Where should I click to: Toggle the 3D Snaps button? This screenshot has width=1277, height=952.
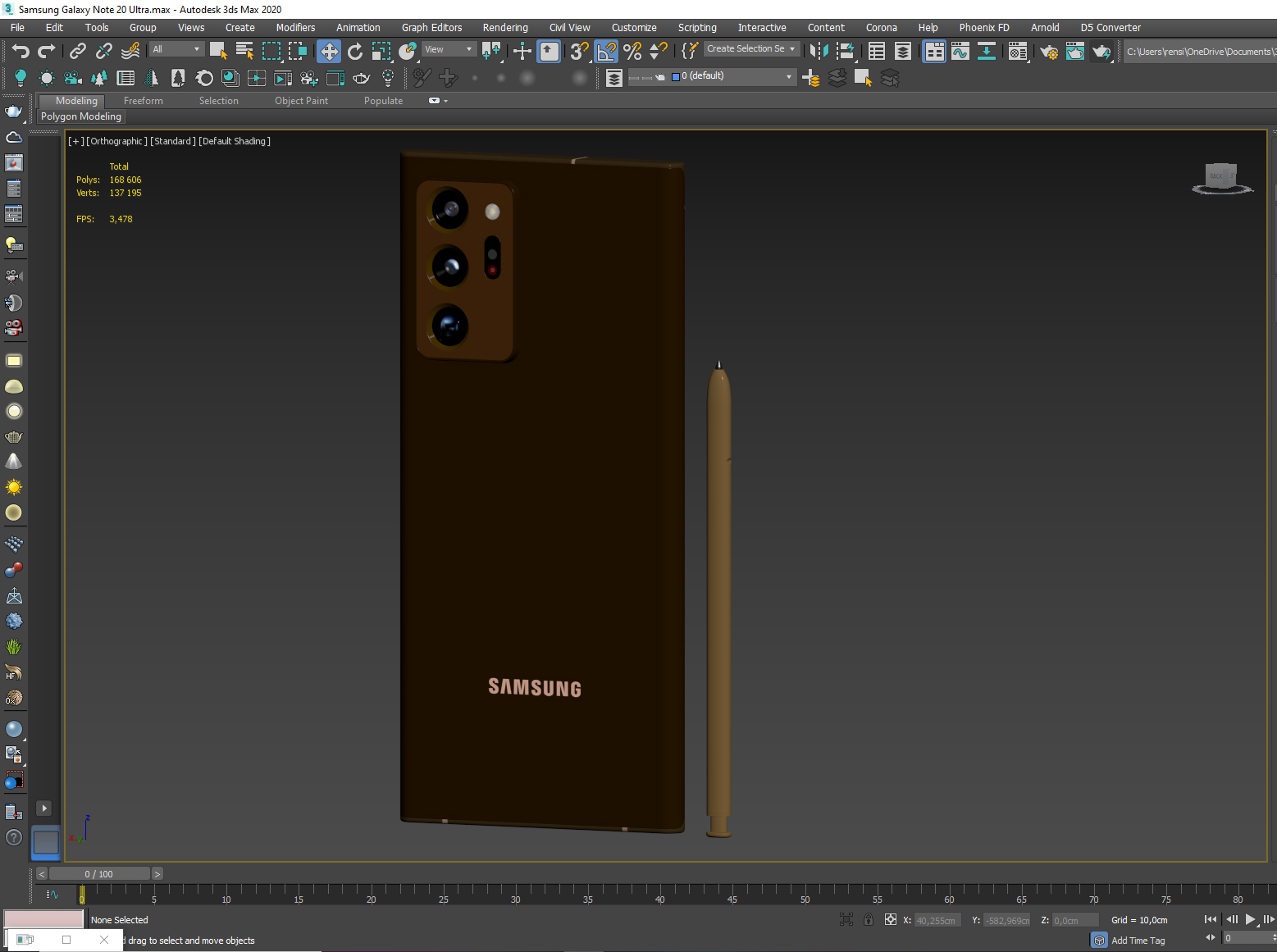tap(580, 51)
